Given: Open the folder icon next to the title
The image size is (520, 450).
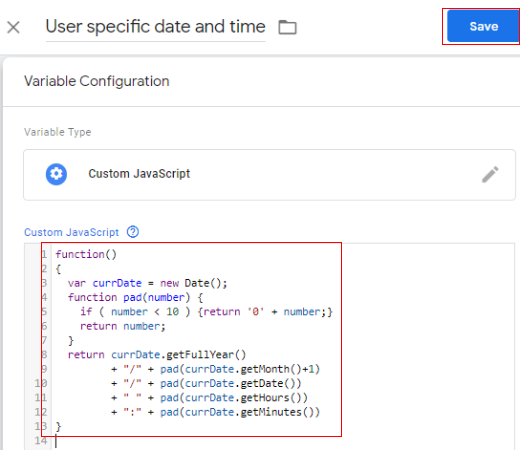Looking at the screenshot, I should 287,27.
